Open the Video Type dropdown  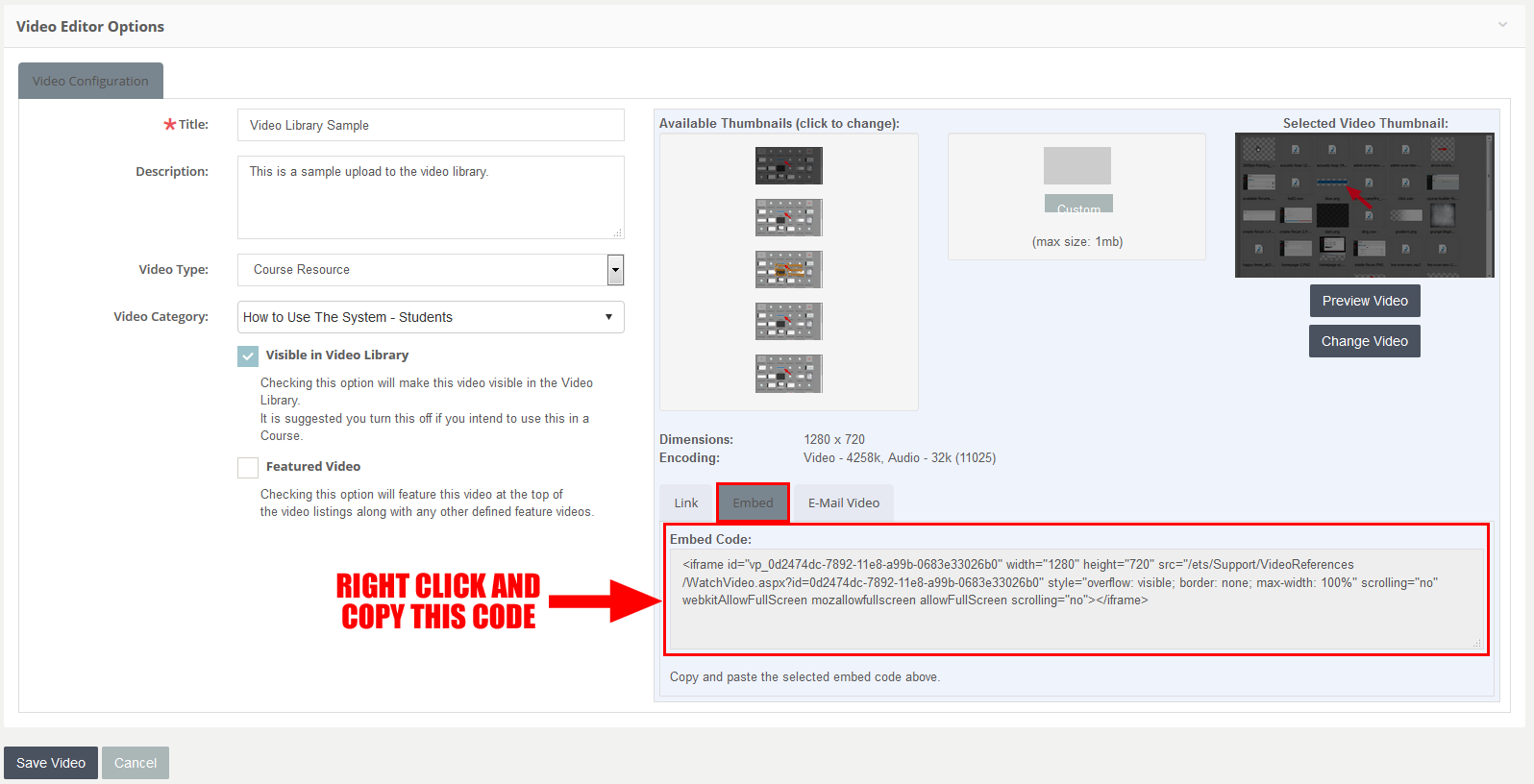[x=430, y=270]
